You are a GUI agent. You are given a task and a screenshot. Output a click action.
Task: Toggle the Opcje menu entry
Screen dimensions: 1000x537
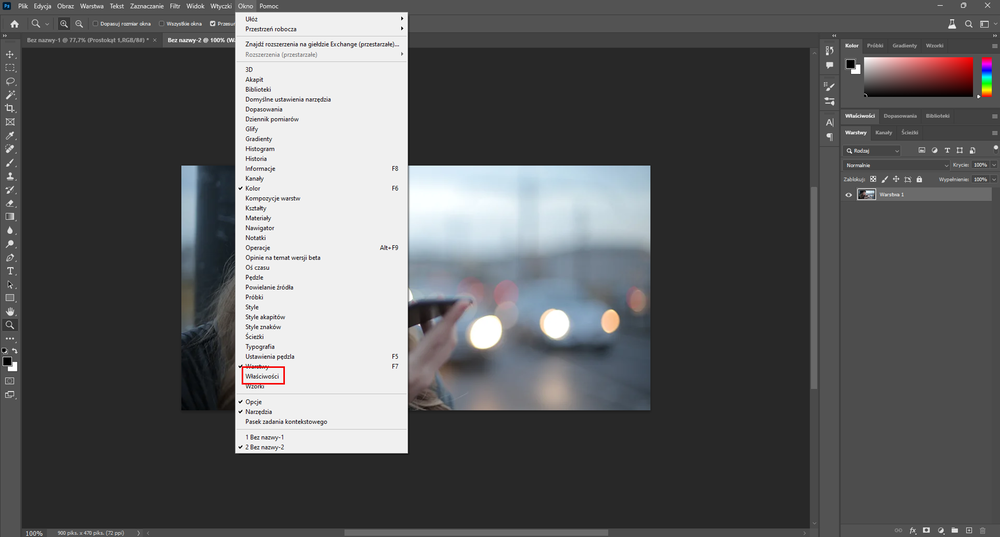tap(321, 402)
